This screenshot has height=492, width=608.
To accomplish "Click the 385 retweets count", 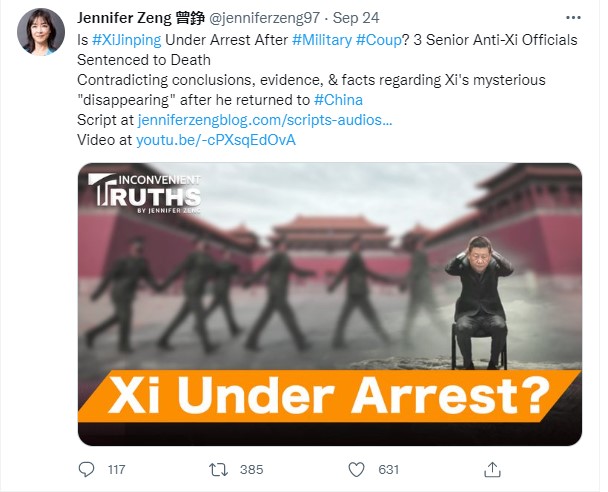I will coord(252,470).
